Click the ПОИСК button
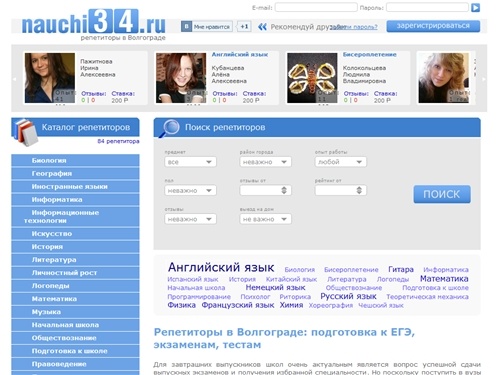The width and height of the screenshot is (500, 375). (x=442, y=194)
